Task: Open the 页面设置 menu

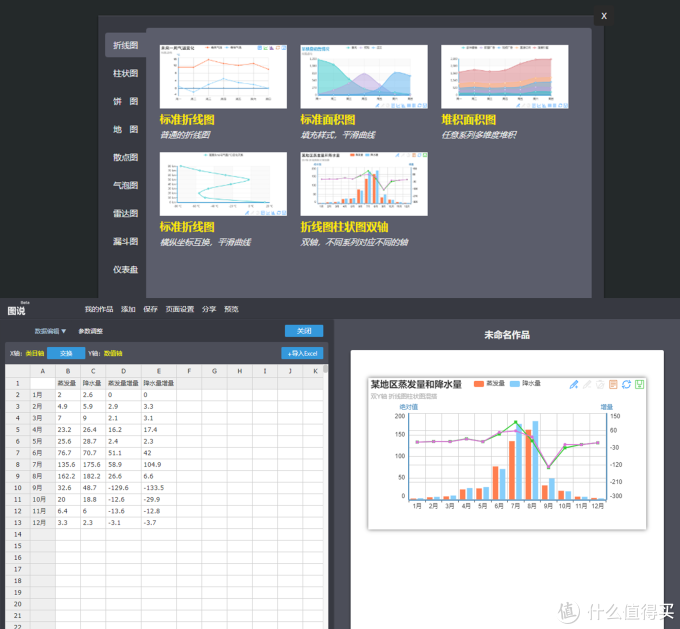Action: 180,309
